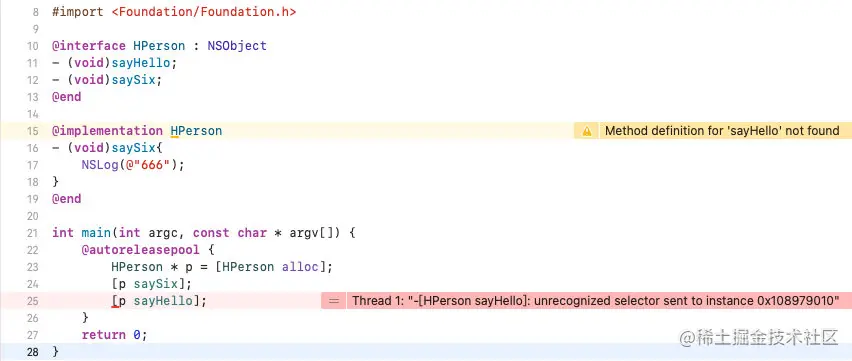852x361 pixels.
Task: Click HPerson in the @interface declaration
Action: pos(159,46)
